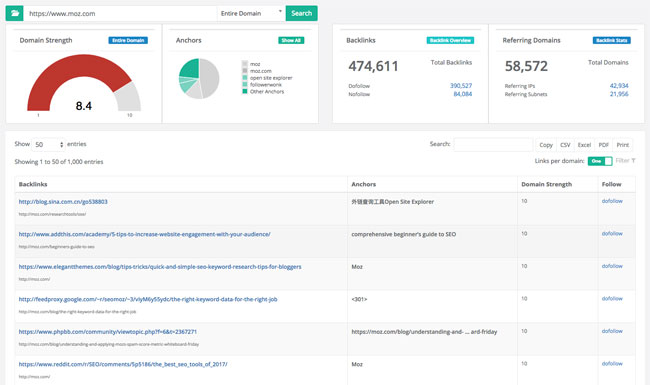The image size is (650, 385).
Task: Open the Backlink Overview tab badge
Action: (x=450, y=40)
